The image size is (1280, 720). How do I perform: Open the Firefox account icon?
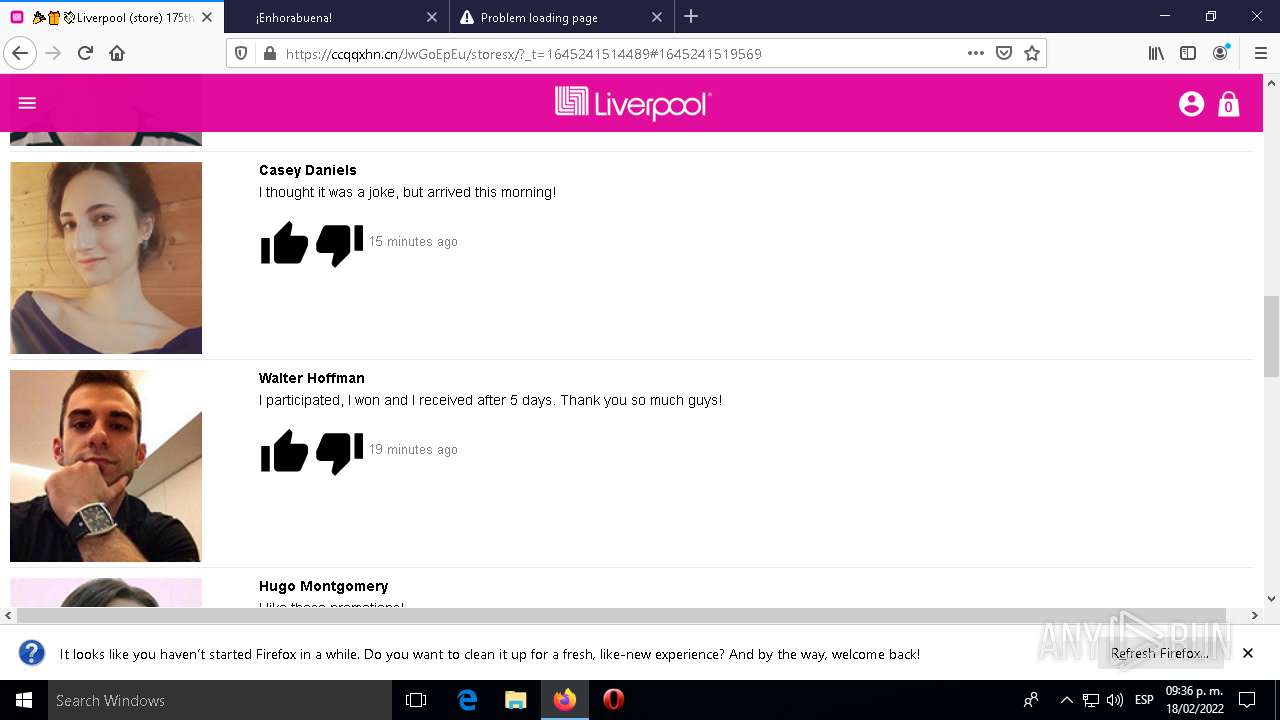pos(1220,54)
